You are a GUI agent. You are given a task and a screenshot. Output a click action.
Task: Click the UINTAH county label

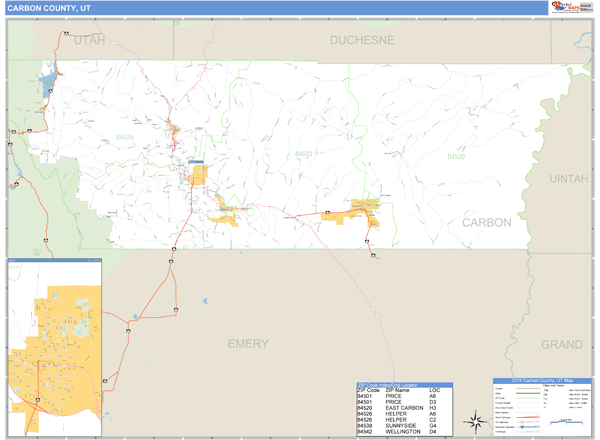pyautogui.click(x=569, y=179)
